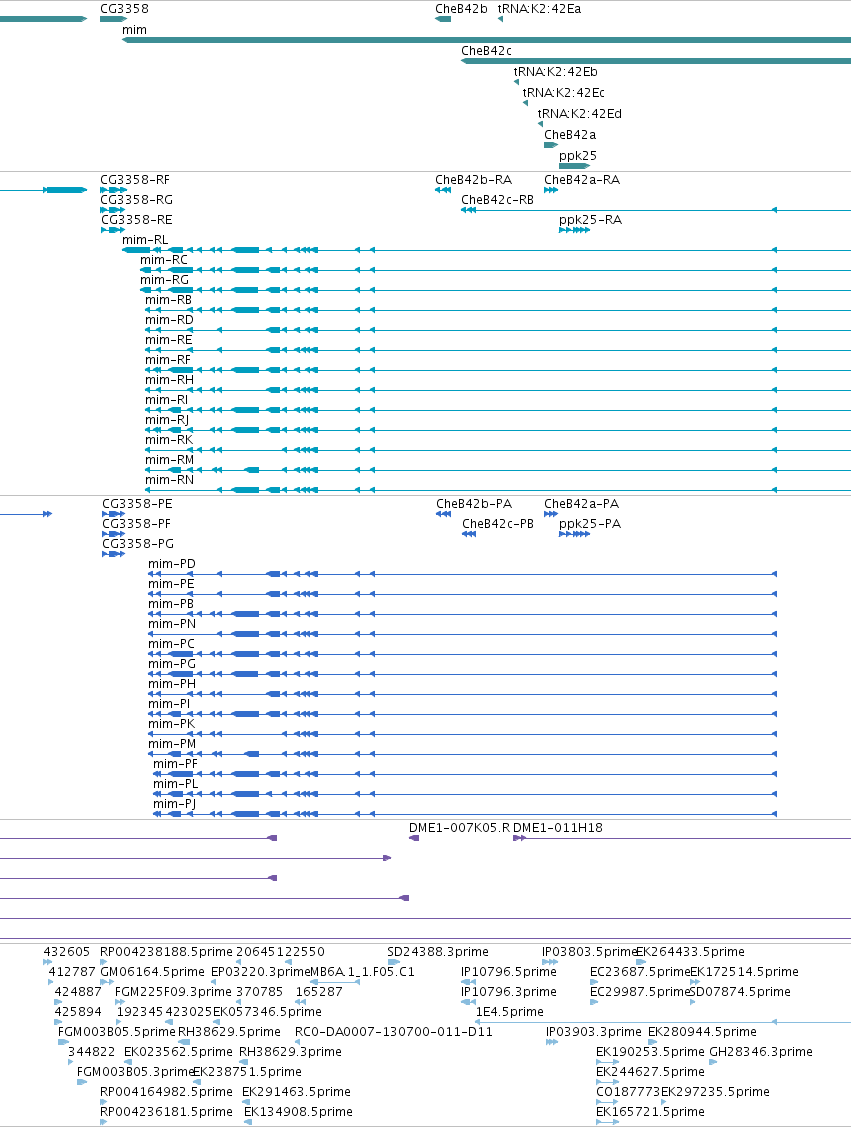Select protein mim-PD label
Screen dimensions: 851x1127
tap(172, 564)
